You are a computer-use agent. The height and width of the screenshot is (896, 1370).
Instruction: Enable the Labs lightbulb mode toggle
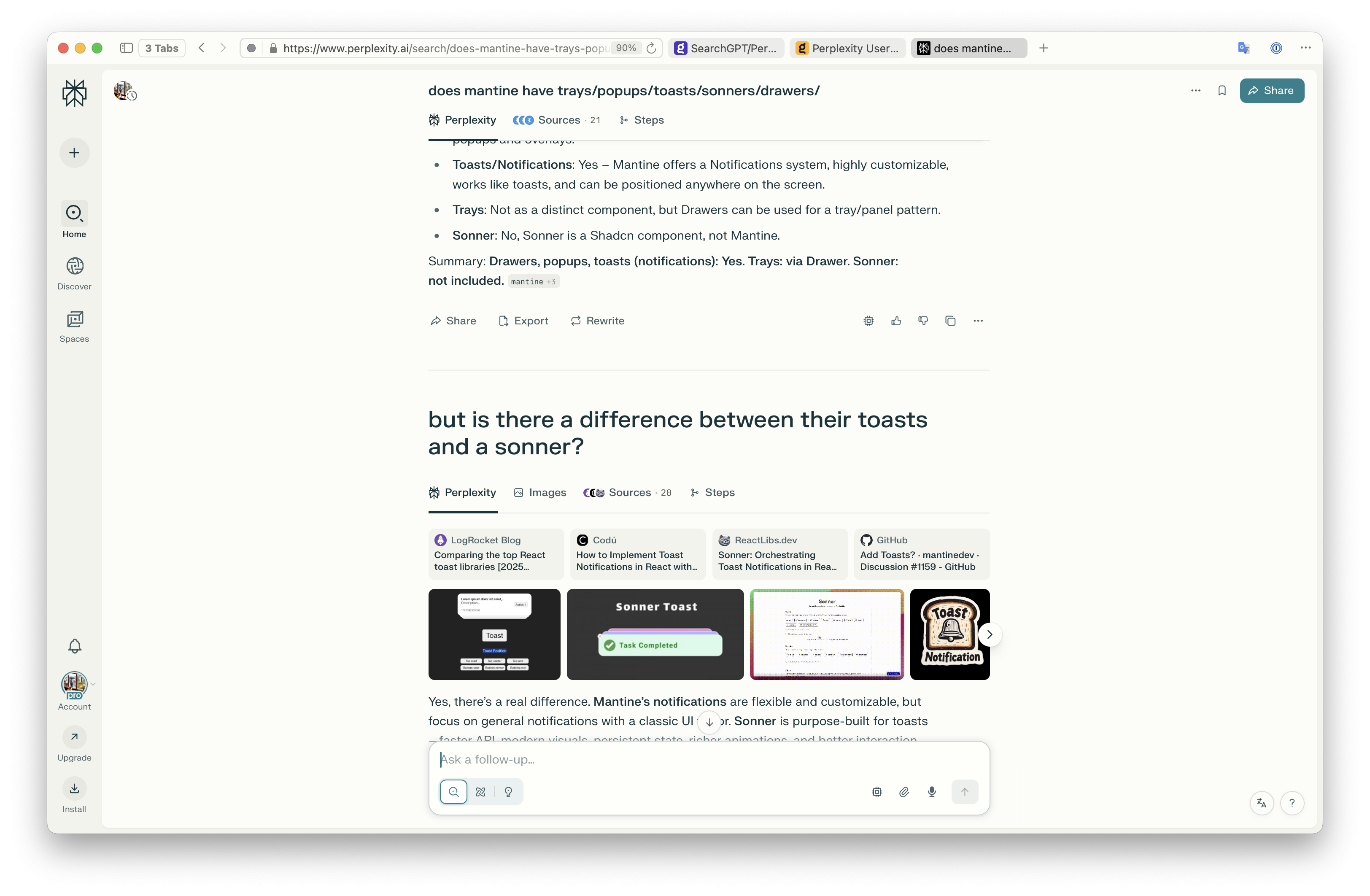508,792
